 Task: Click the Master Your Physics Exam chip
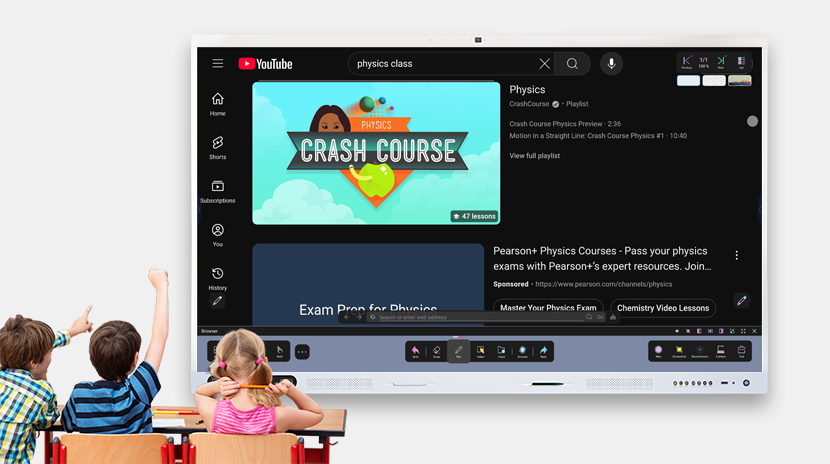[x=548, y=307]
